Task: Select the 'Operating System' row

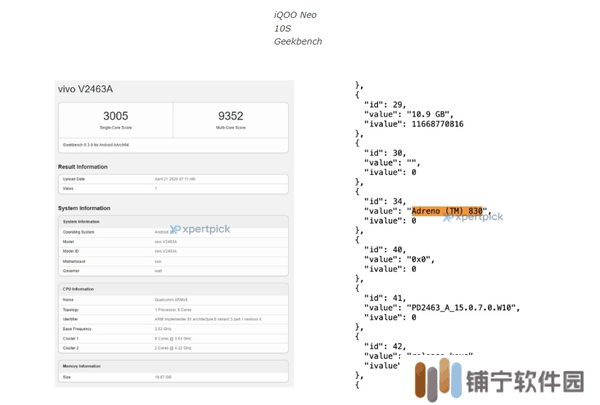Action: [x=173, y=232]
